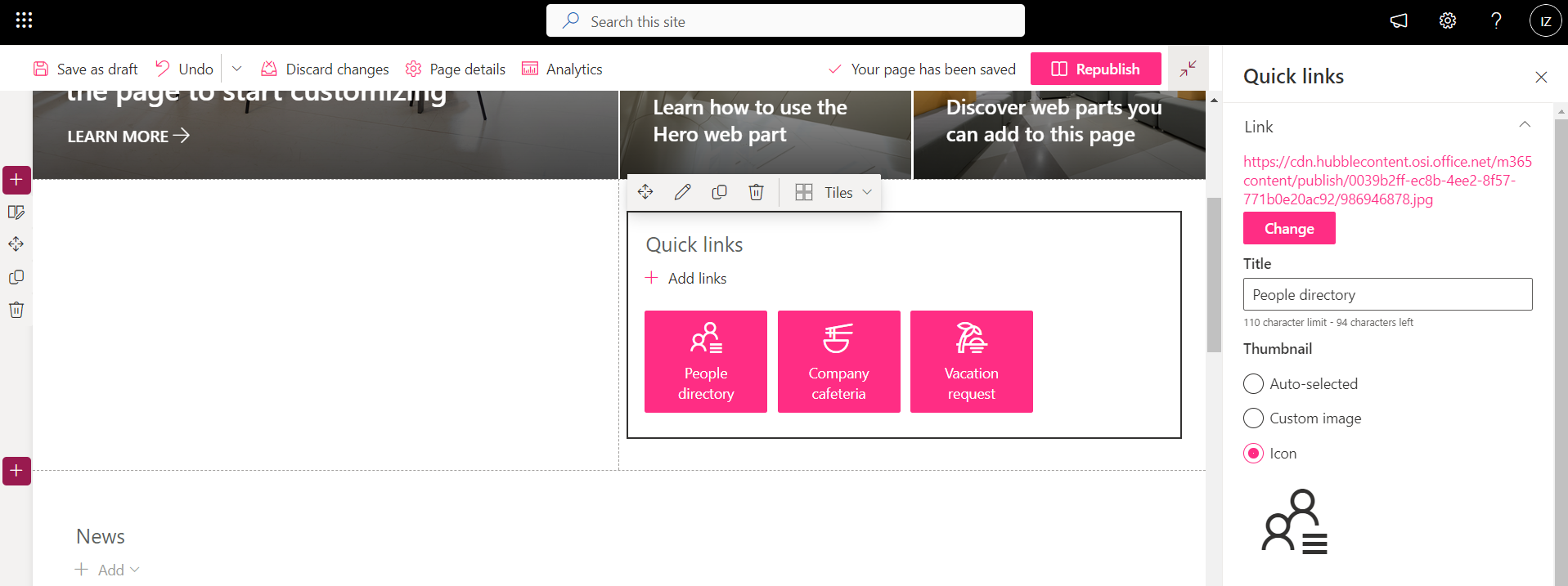Image resolution: width=1568 pixels, height=586 pixels.
Task: Click the help question mark icon
Action: coord(1495,21)
